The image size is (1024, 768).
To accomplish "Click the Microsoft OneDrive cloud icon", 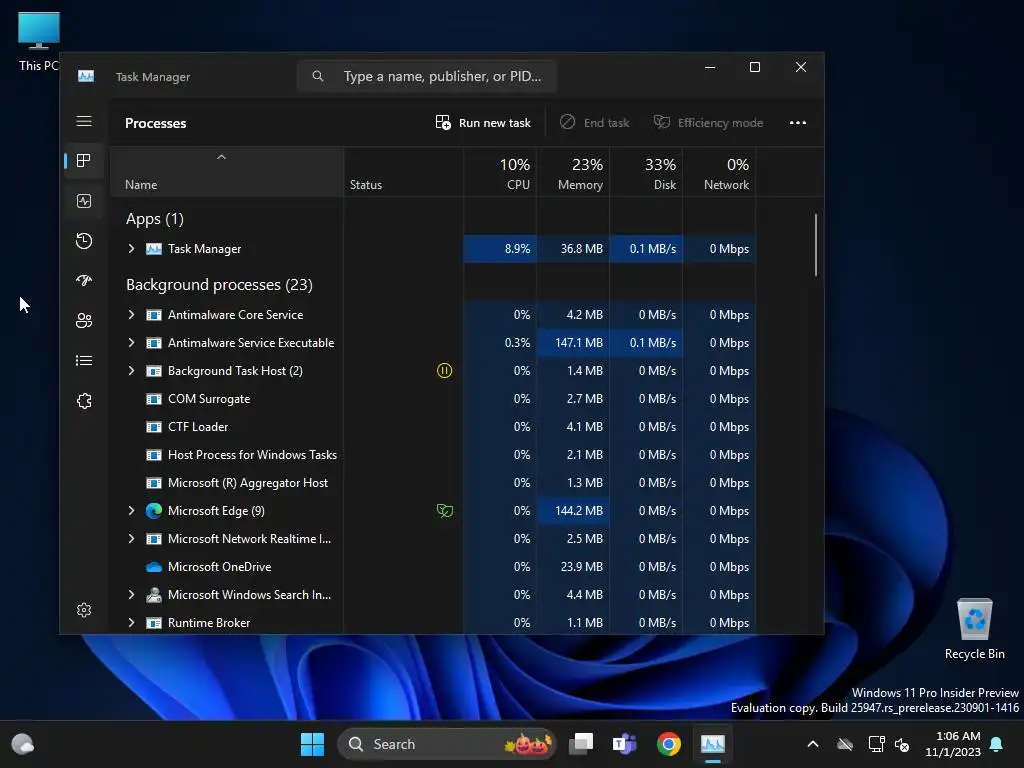I will (x=153, y=567).
